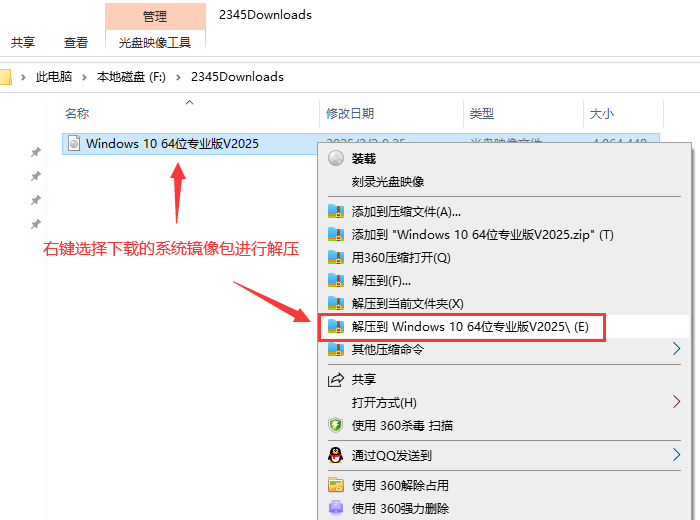Choose 解压到当前文件夹(X) from context menu
Viewport: 700px width, 520px height.
[x=407, y=303]
